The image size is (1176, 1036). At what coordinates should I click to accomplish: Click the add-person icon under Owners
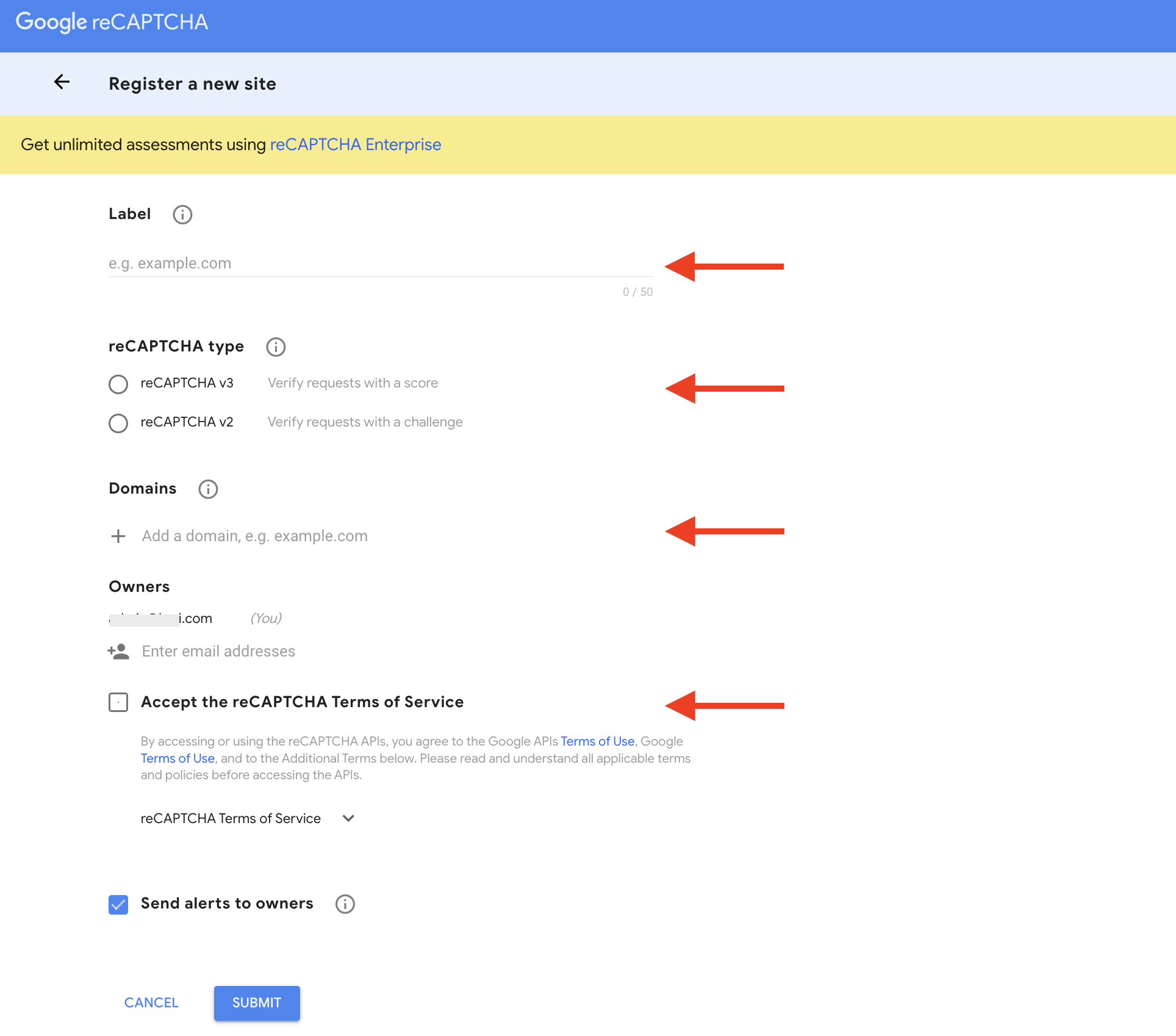pos(118,652)
